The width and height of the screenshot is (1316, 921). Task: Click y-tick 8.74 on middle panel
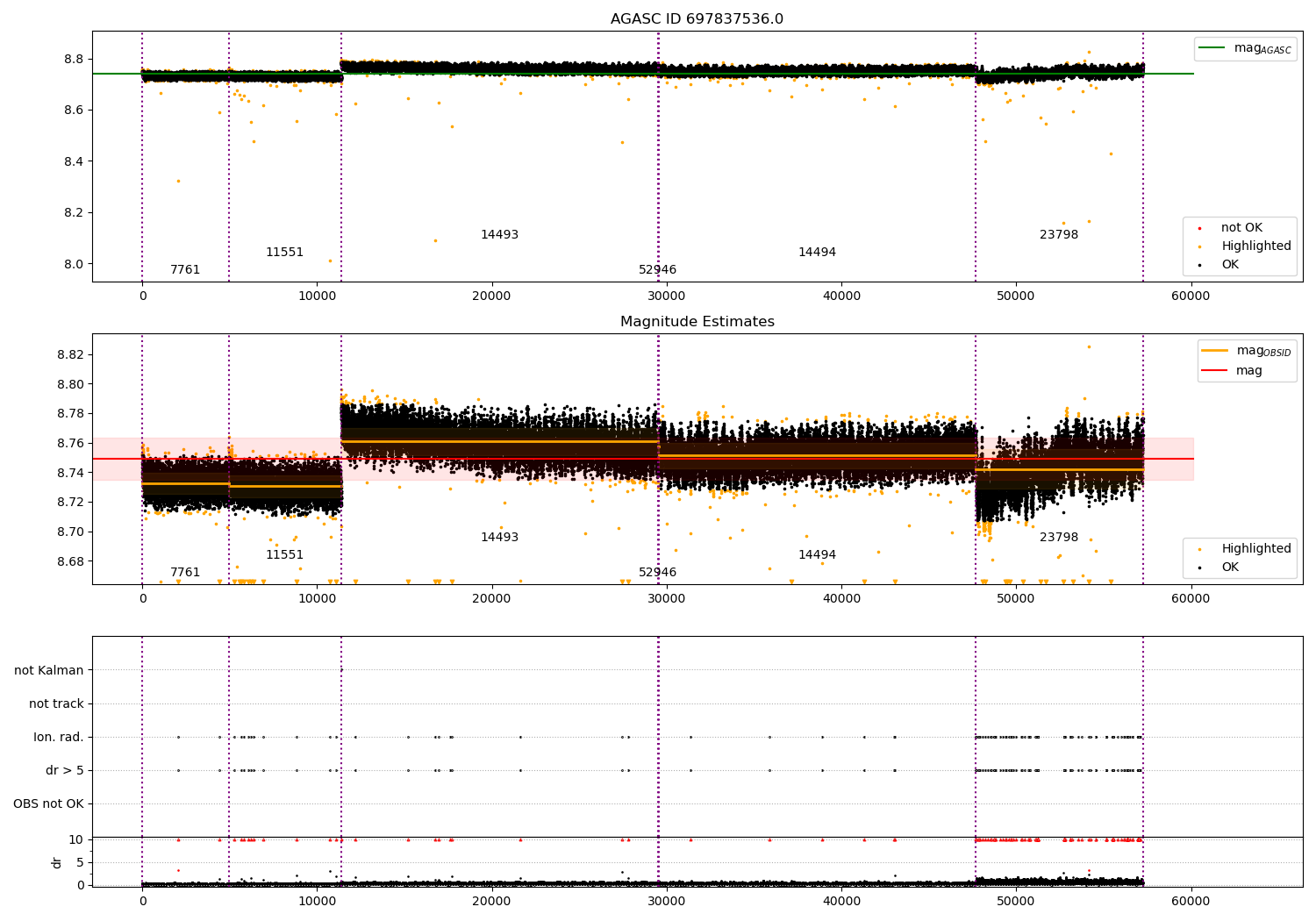point(70,473)
